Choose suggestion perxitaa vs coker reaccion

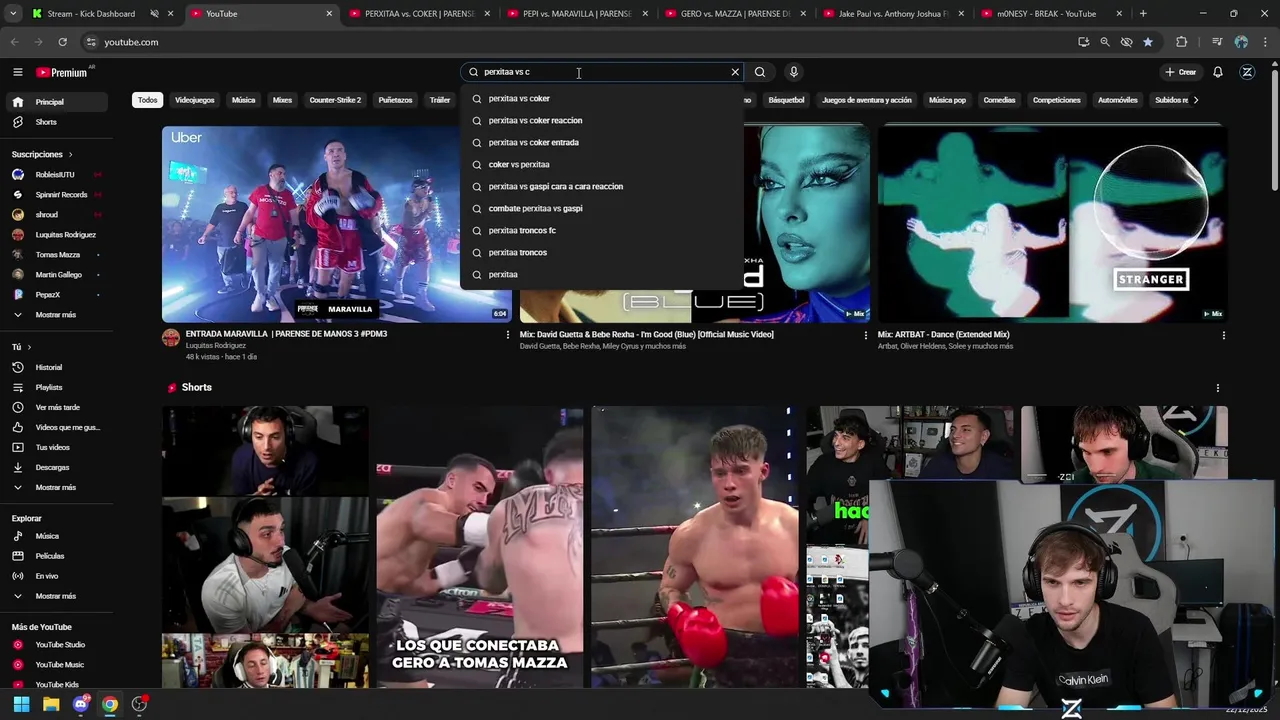pos(602,121)
